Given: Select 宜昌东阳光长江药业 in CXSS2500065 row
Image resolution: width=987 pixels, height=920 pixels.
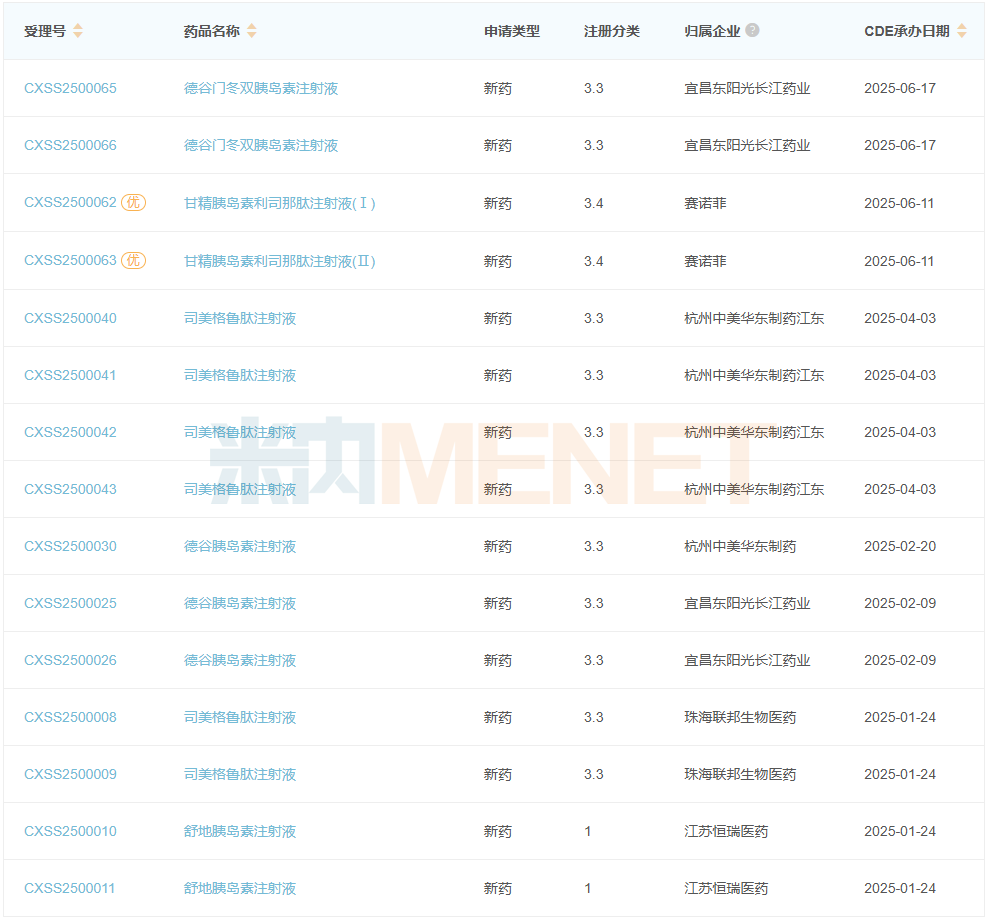Looking at the screenshot, I should [747, 89].
